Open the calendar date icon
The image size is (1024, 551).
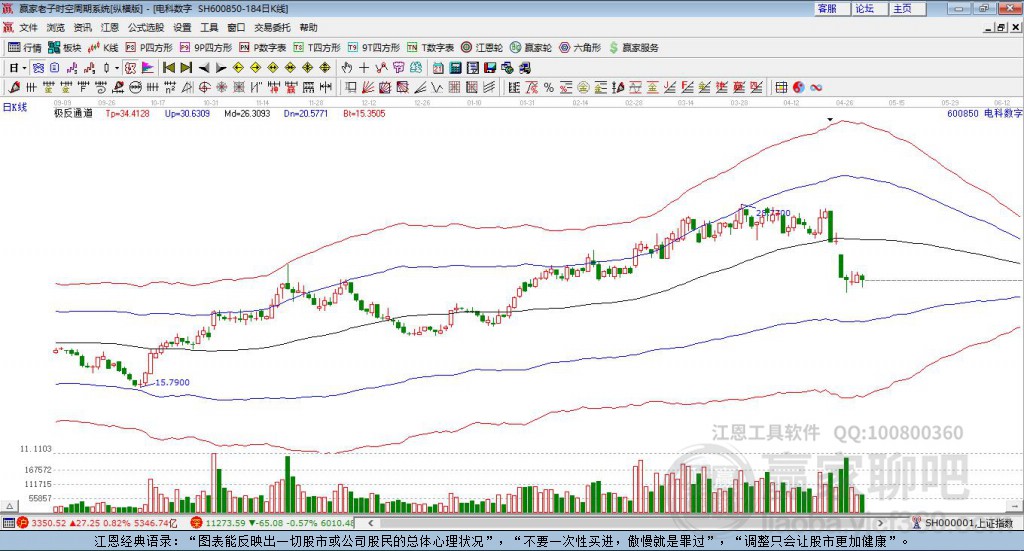coord(438,68)
